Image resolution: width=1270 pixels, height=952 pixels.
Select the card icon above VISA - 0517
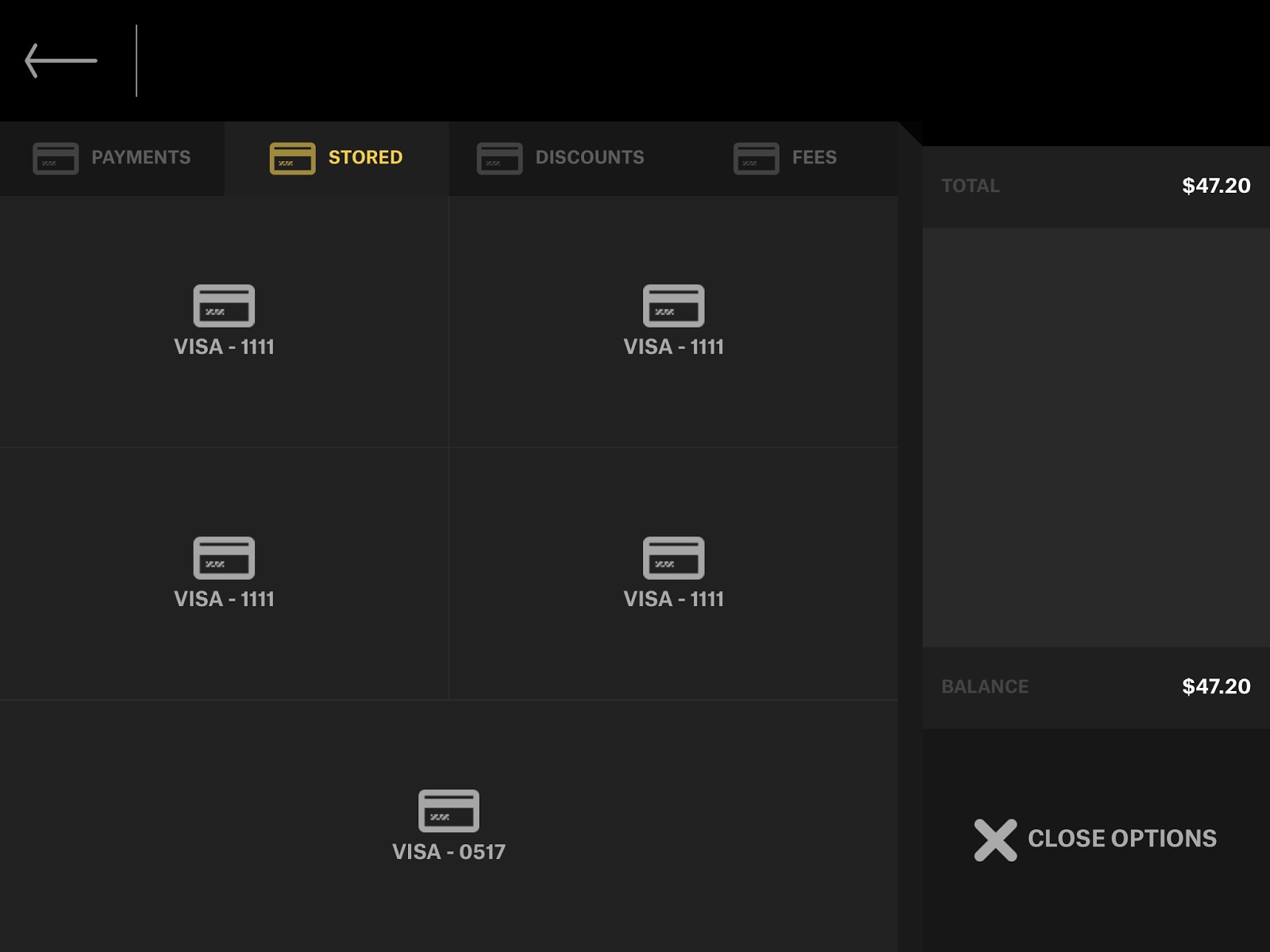(448, 810)
